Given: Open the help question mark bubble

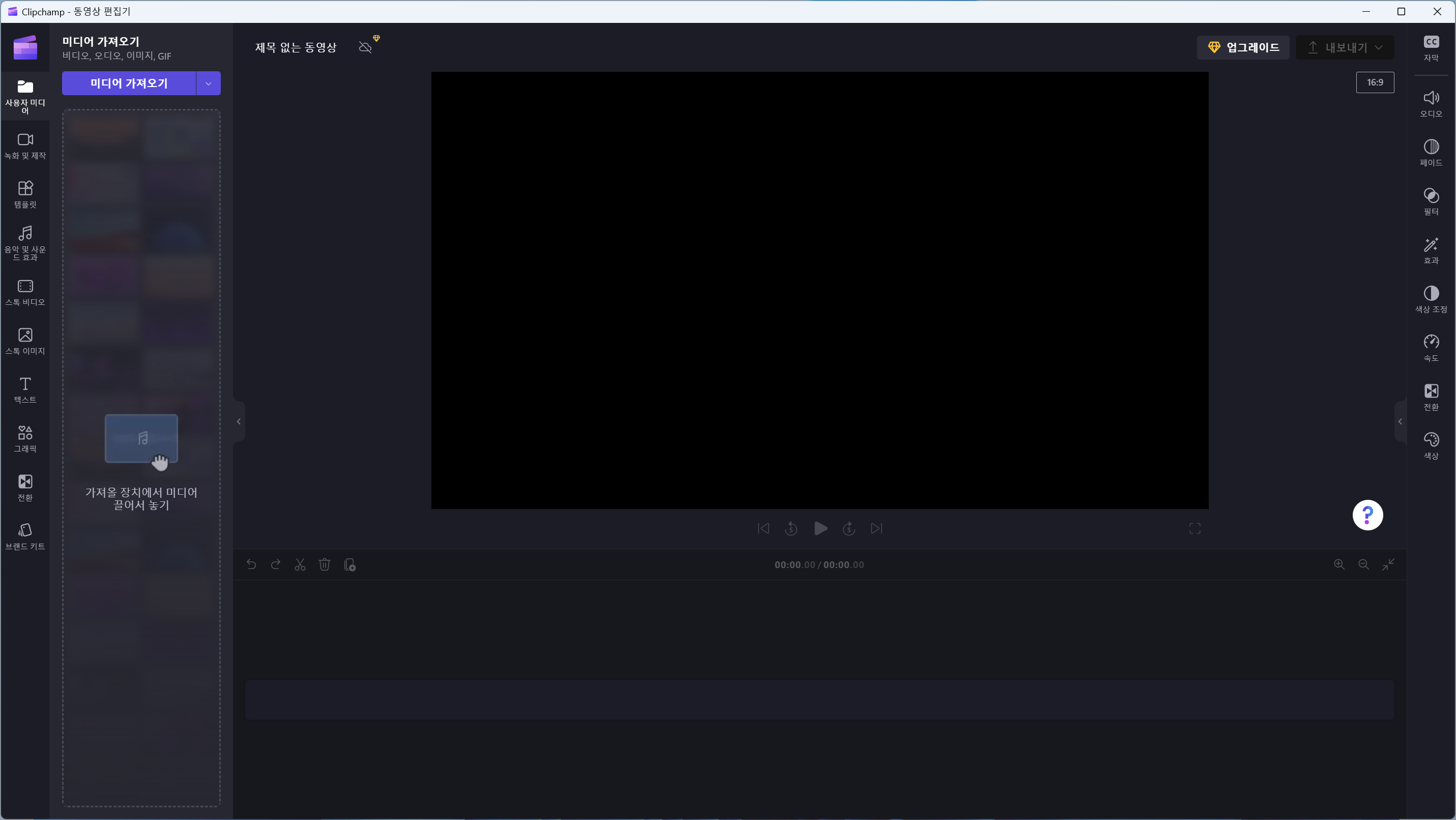Looking at the screenshot, I should [1367, 515].
